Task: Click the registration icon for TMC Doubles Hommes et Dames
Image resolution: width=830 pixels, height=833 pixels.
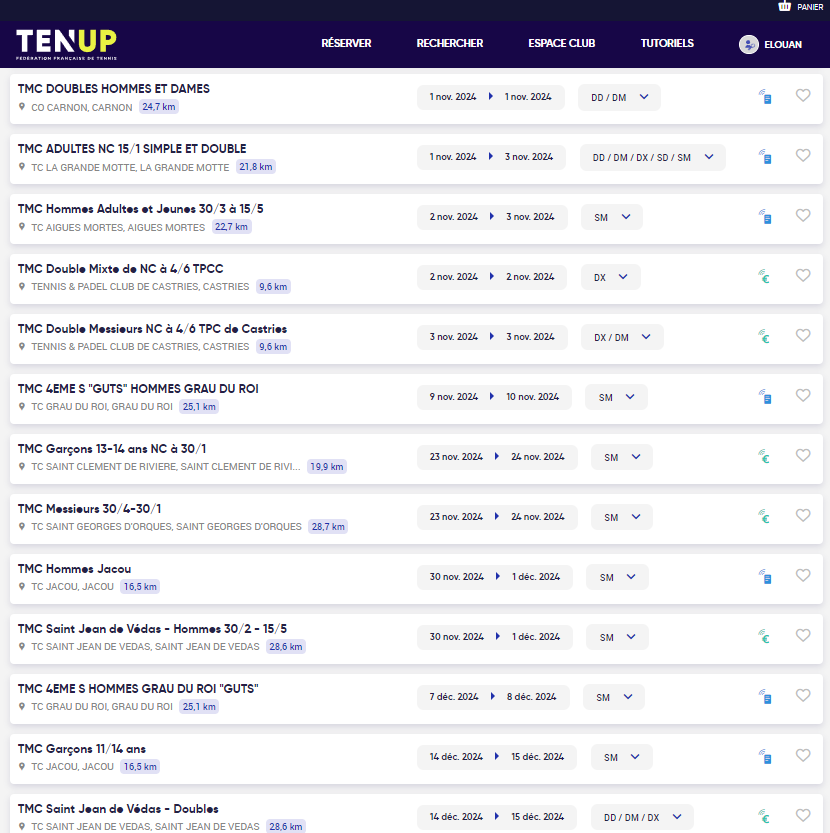Action: coord(765,97)
